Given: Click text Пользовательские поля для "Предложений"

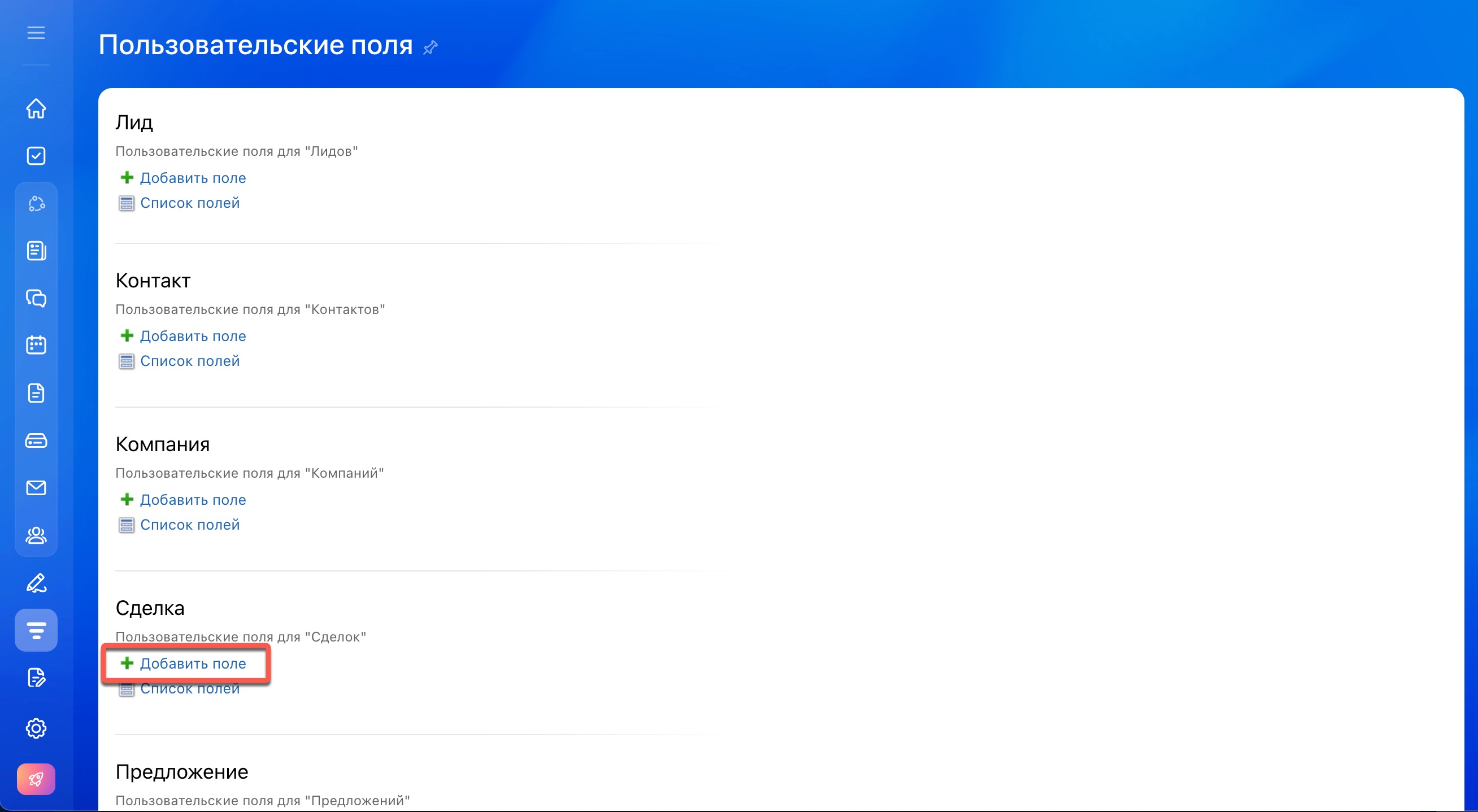Looking at the screenshot, I should [263, 801].
